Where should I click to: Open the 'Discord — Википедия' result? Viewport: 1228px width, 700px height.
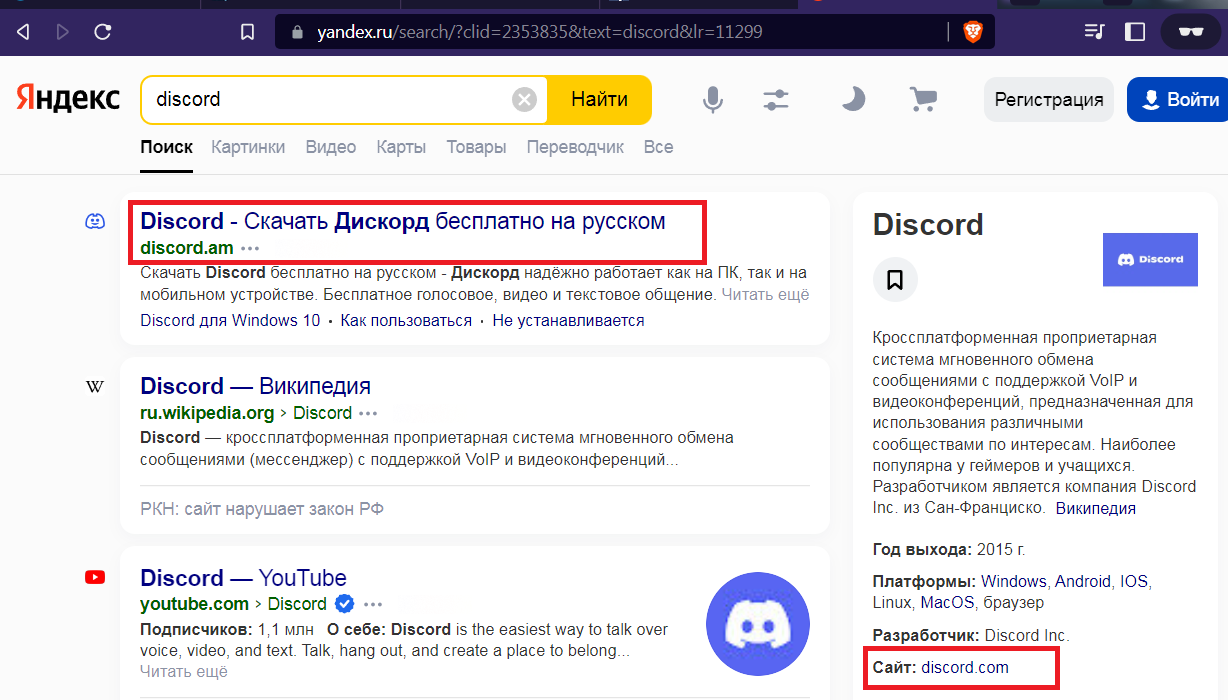(255, 386)
